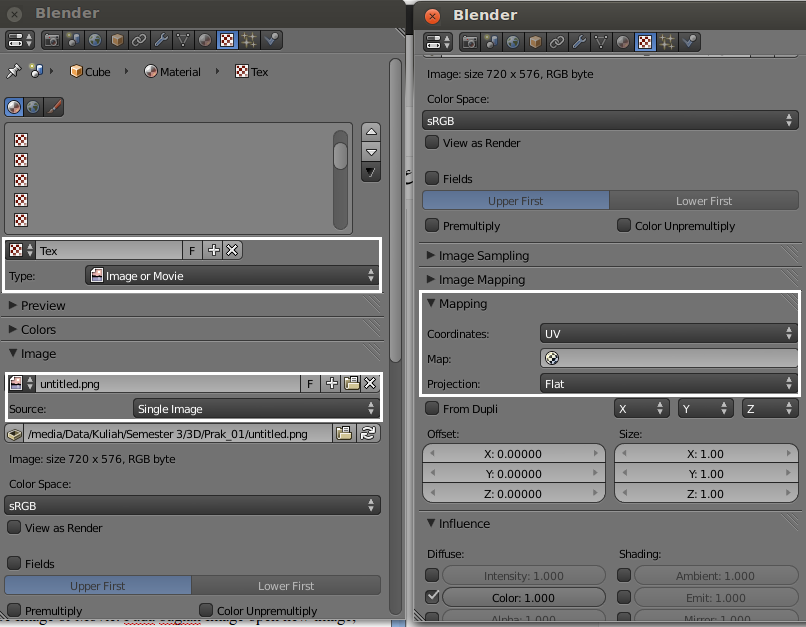Viewport: 806px width, 627px height.
Task: Collapse Image panel in left window
Action: (13, 354)
